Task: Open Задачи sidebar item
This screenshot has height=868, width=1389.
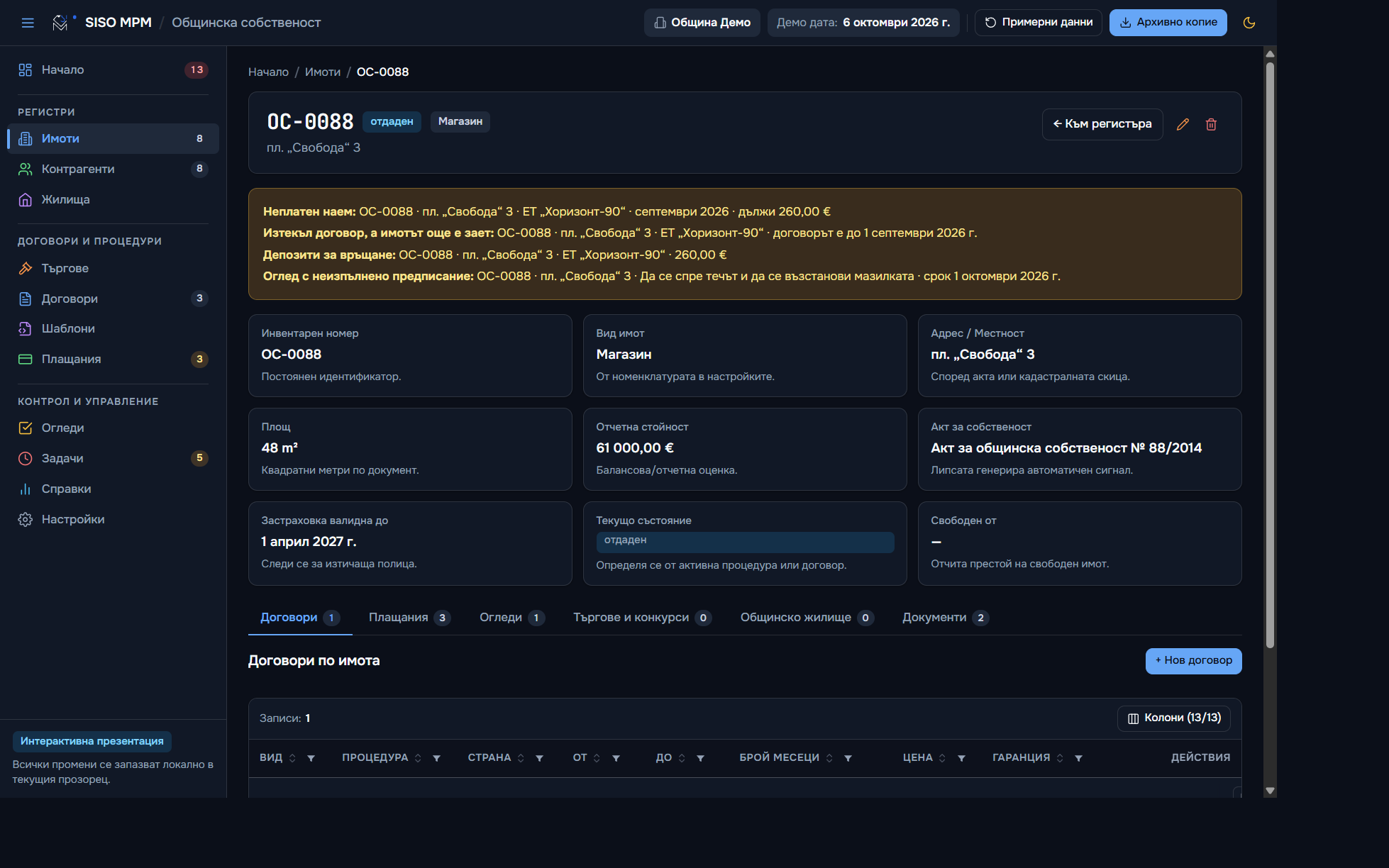Action: point(113,458)
